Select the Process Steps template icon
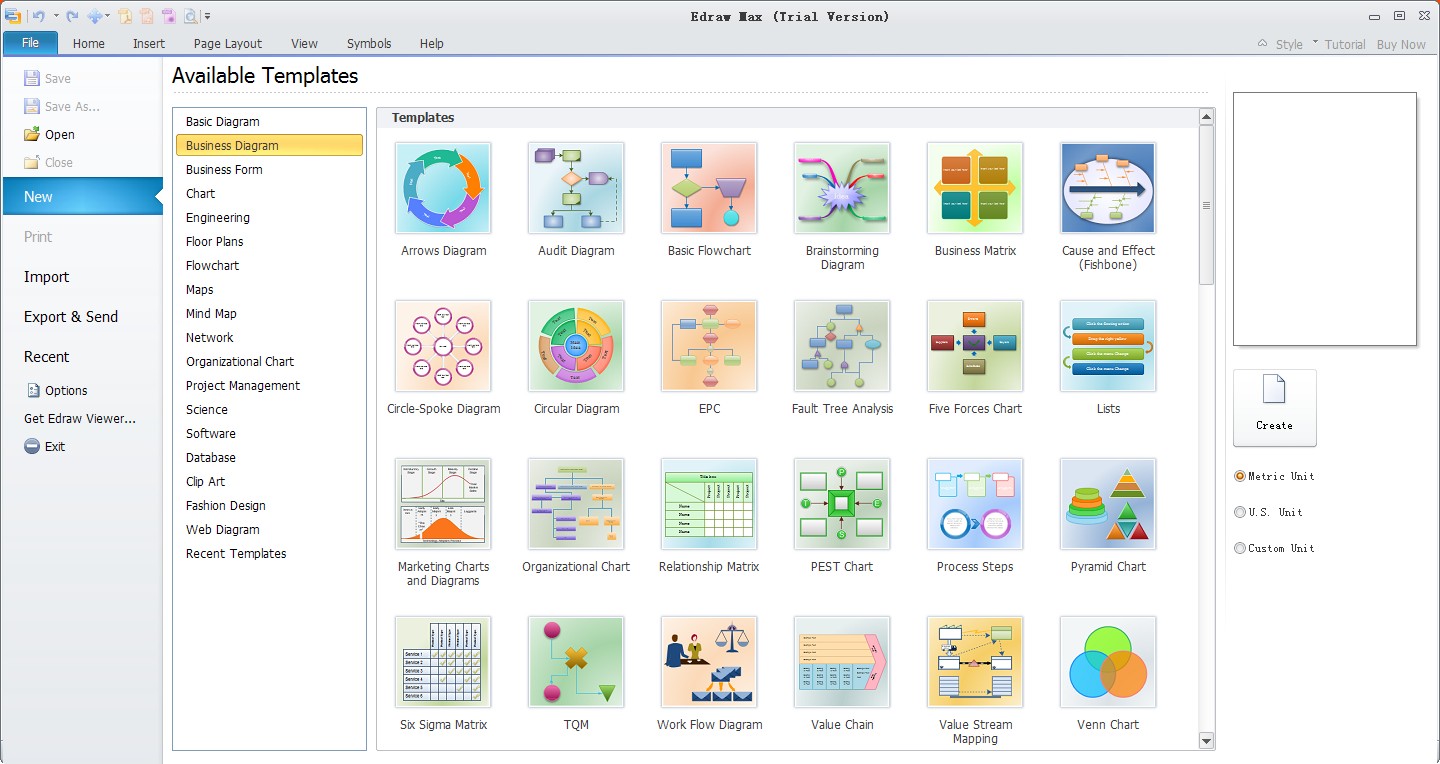 coord(975,504)
